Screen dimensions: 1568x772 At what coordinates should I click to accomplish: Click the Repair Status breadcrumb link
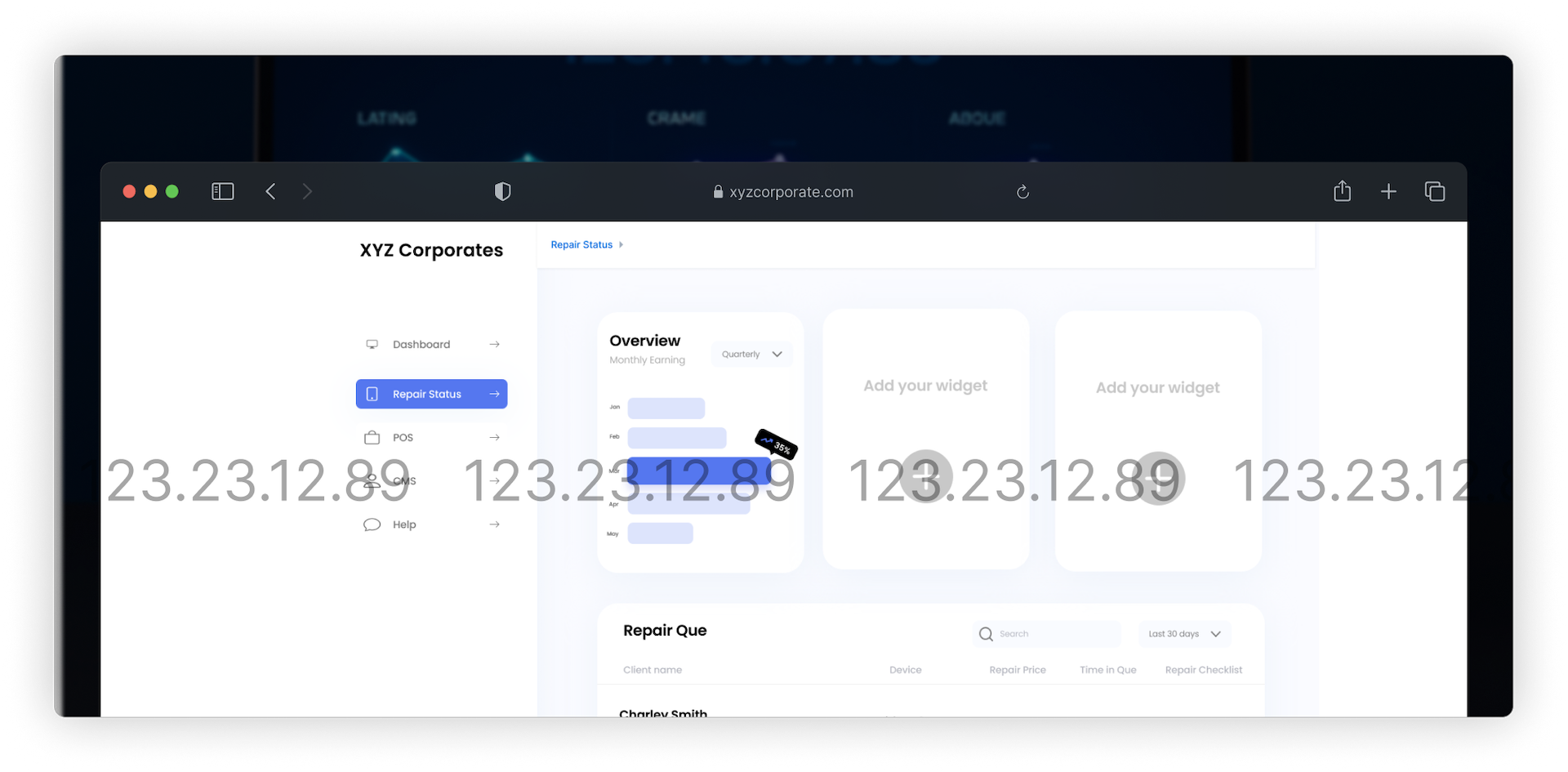tap(581, 245)
